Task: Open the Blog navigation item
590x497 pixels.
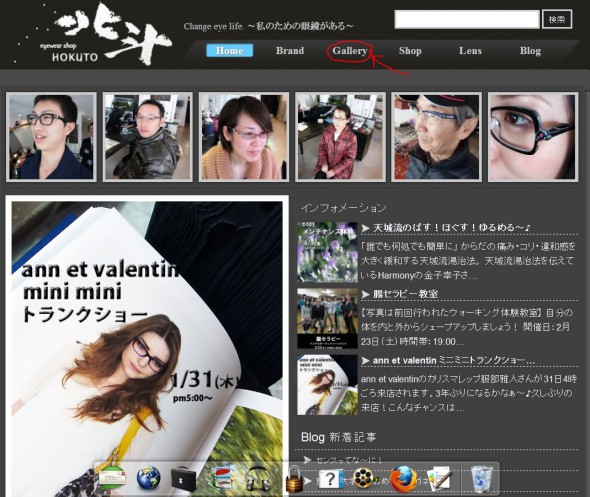Action: pos(530,51)
